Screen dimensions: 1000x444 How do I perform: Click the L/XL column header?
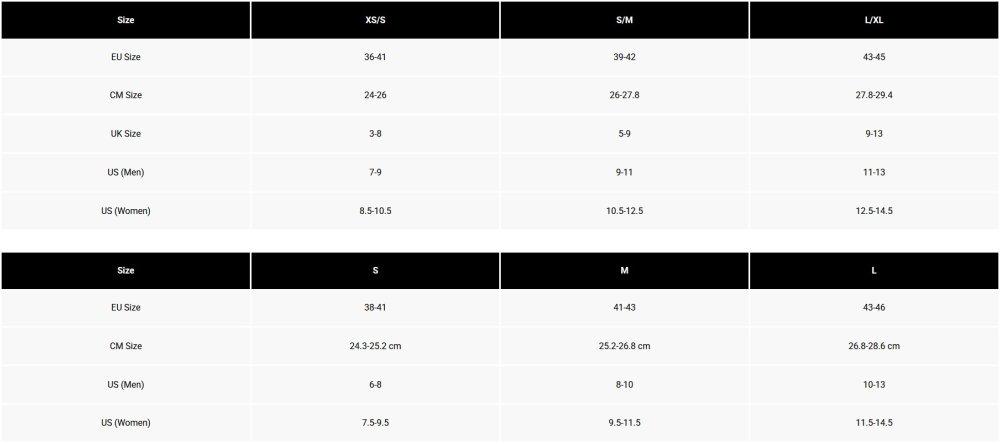(873, 20)
